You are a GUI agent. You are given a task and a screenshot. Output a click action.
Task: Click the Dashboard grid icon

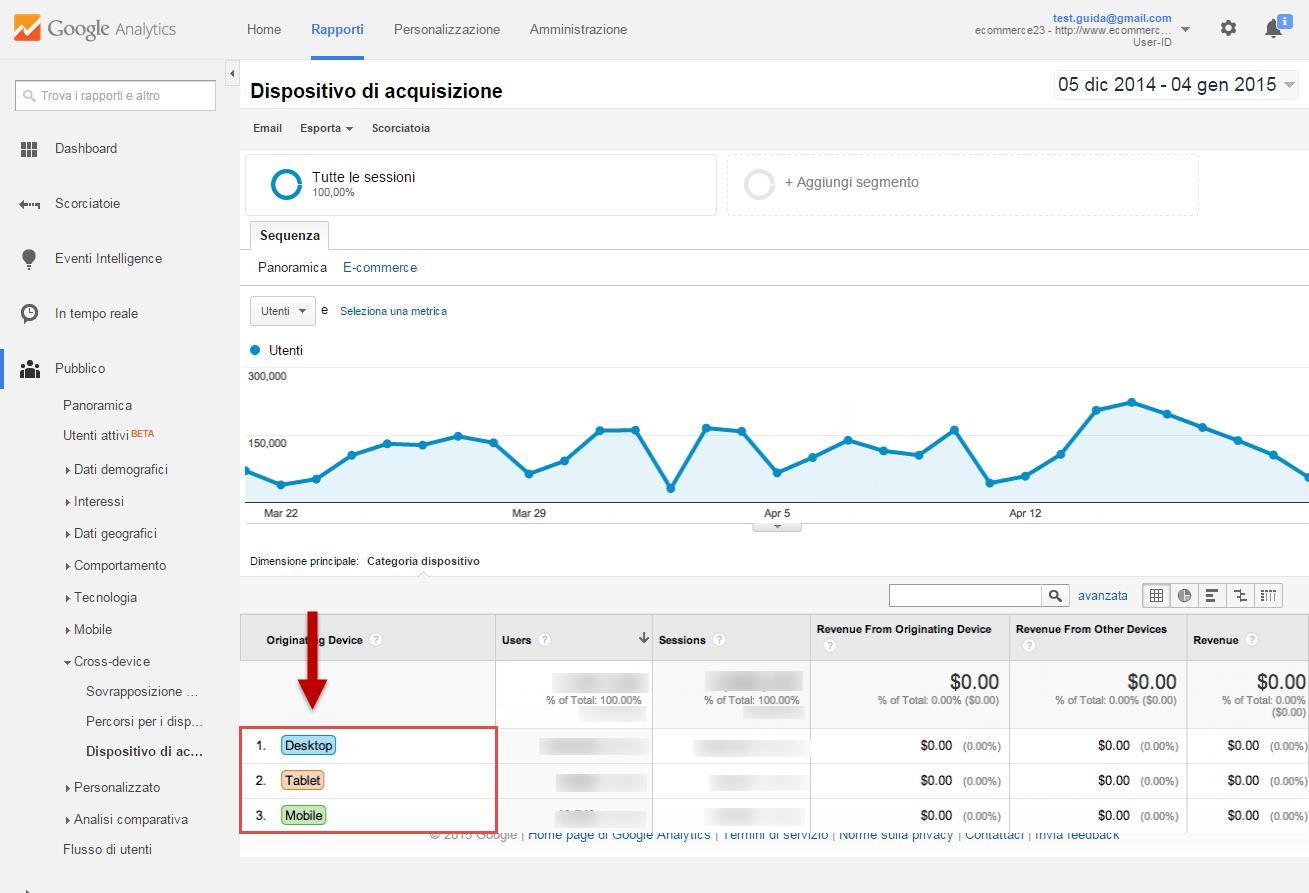[29, 149]
